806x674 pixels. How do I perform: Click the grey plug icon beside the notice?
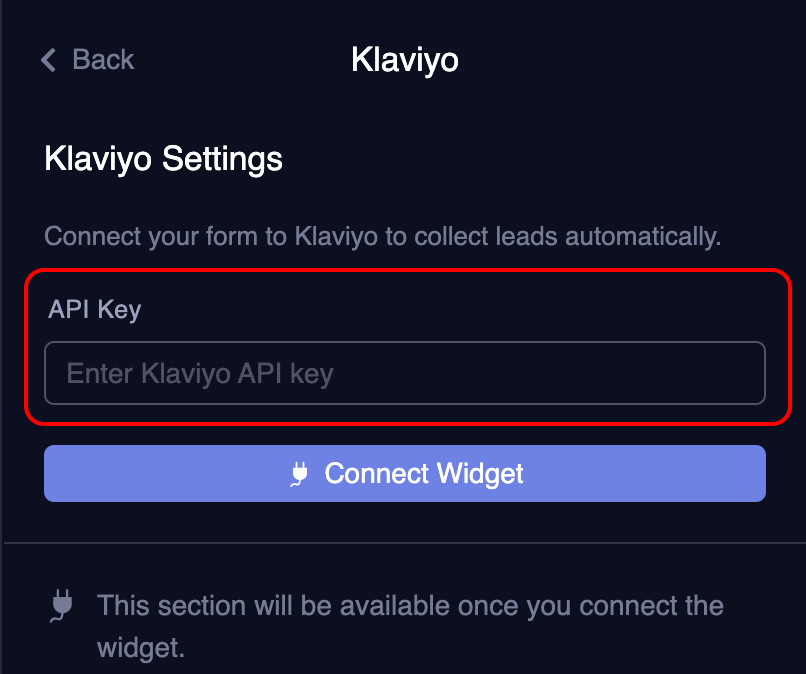click(62, 606)
